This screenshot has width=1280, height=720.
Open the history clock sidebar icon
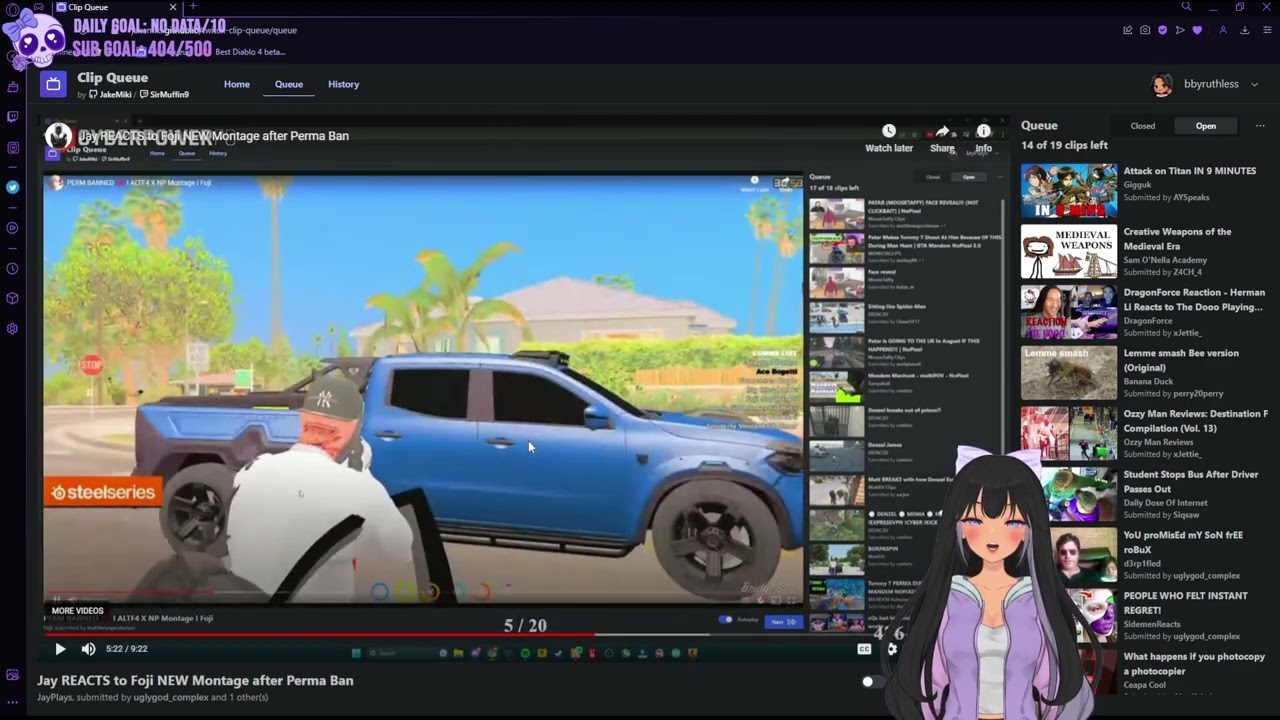pyautogui.click(x=12, y=268)
